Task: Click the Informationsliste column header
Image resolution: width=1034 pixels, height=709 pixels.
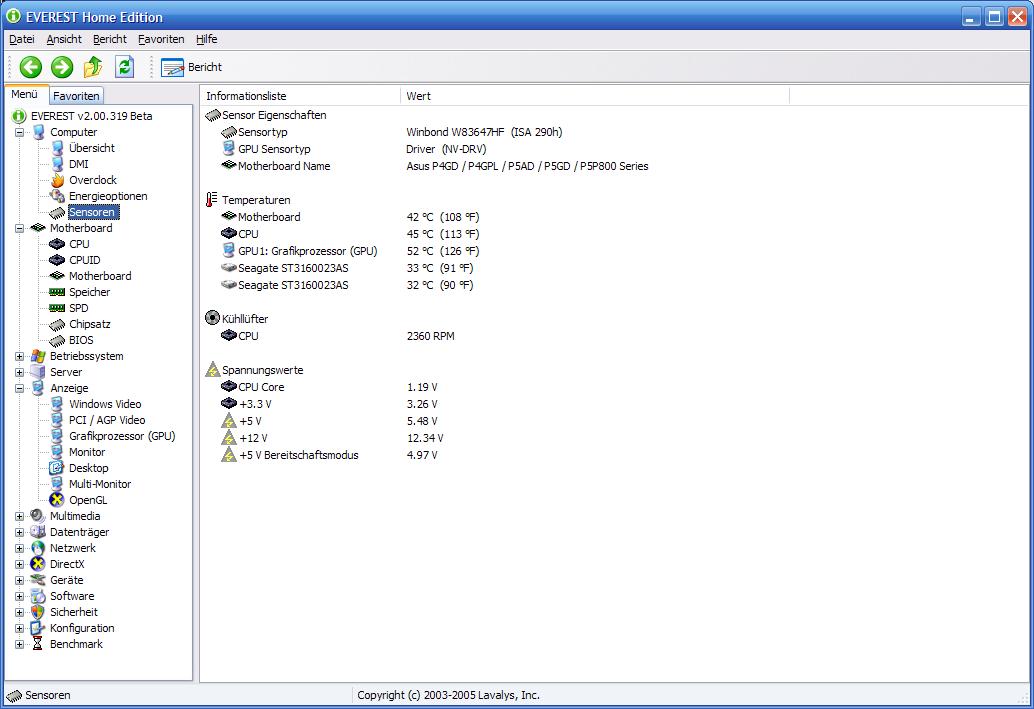Action: [301, 96]
